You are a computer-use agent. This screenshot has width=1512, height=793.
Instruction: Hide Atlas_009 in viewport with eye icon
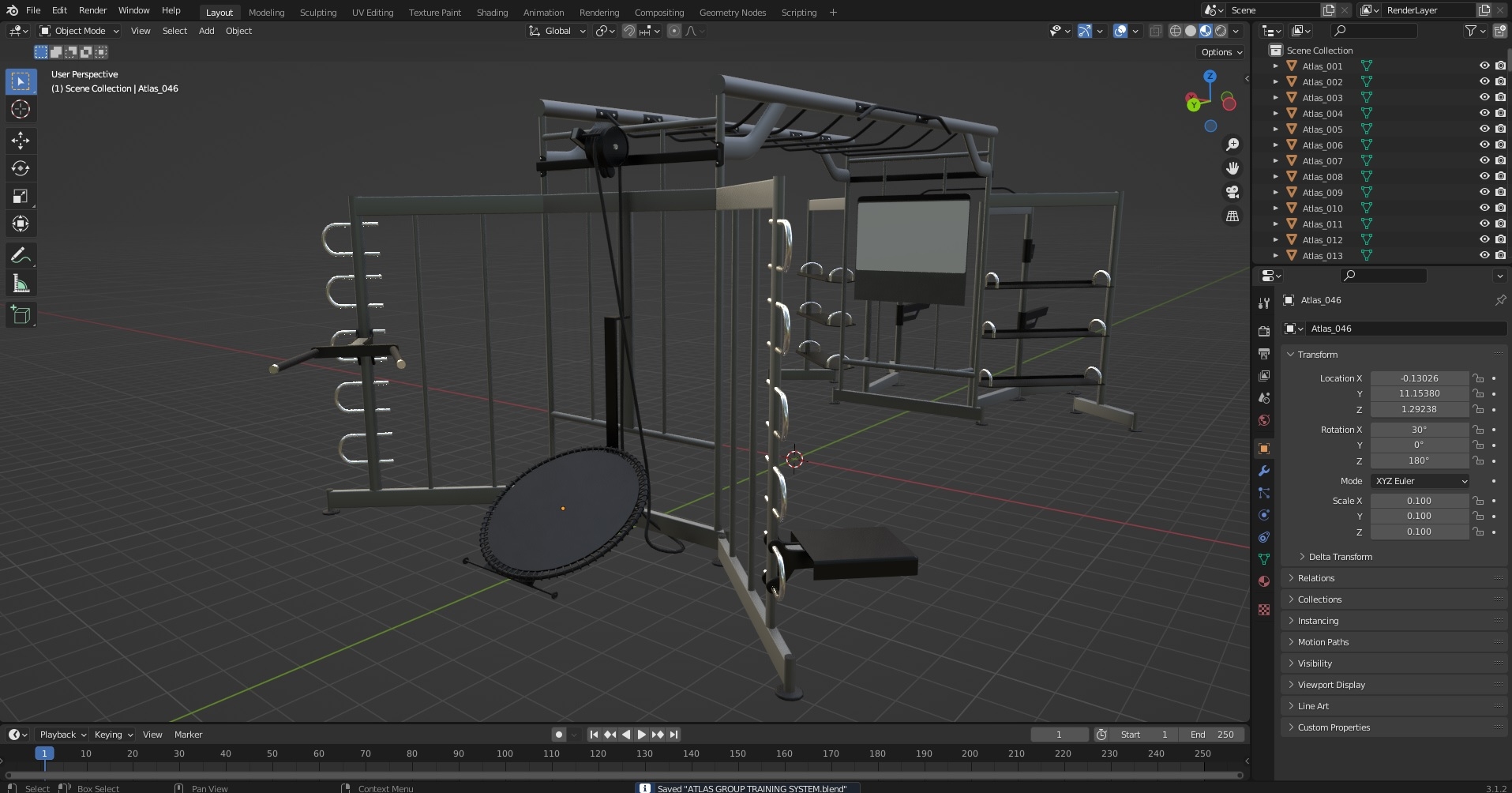(x=1484, y=193)
